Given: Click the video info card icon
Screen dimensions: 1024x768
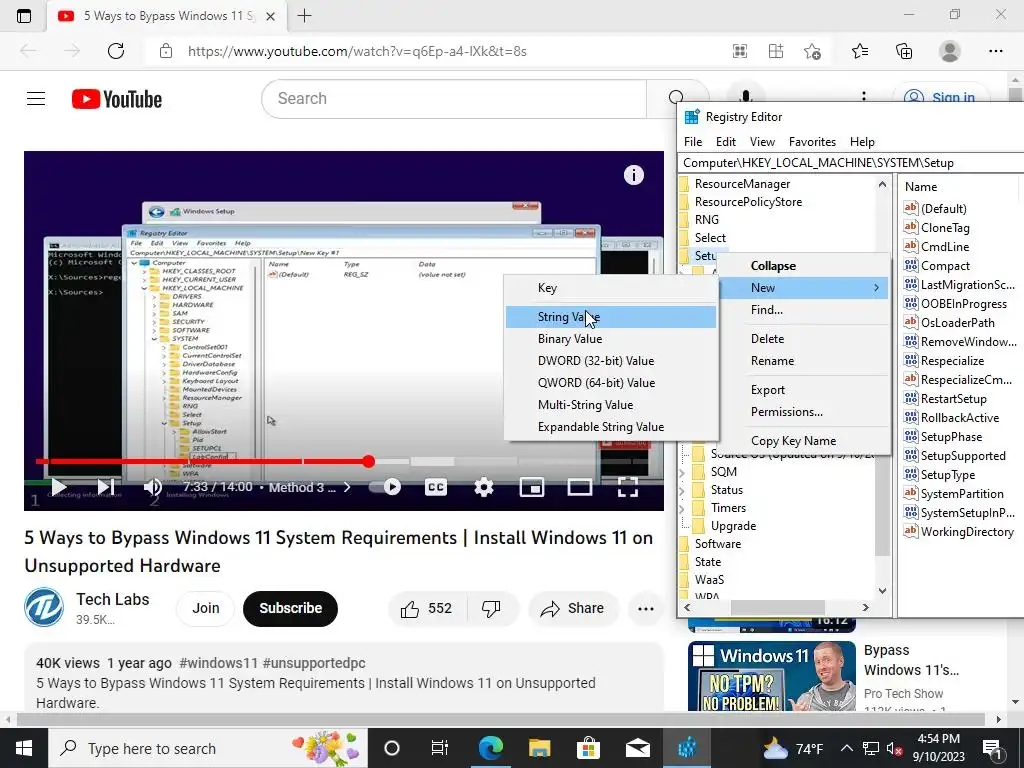Looking at the screenshot, I should pyautogui.click(x=633, y=175).
